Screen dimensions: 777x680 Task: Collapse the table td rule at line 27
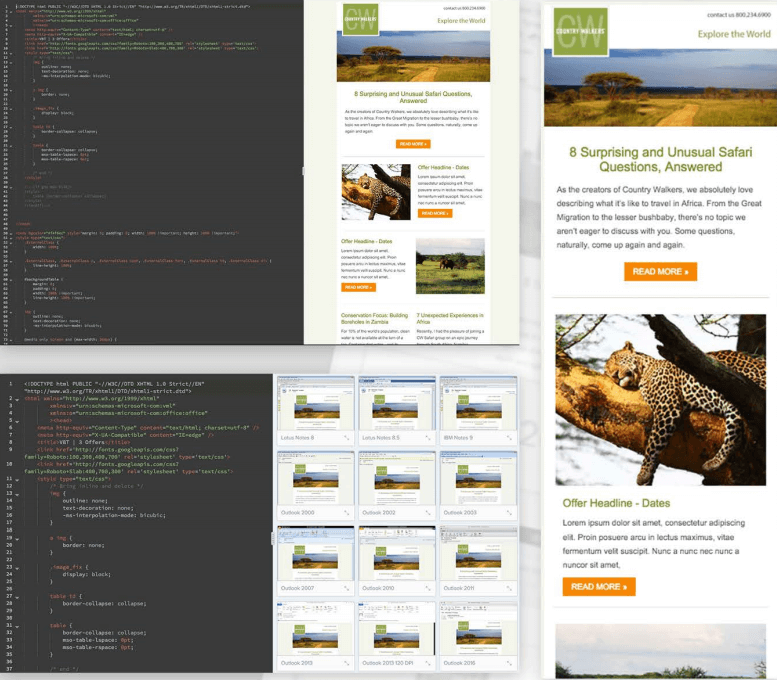click(19, 596)
